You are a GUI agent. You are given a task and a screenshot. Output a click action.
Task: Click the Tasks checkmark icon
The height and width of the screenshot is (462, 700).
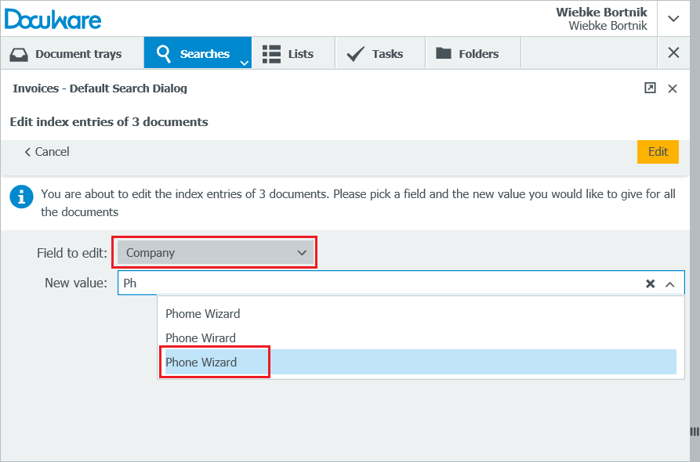(x=355, y=54)
